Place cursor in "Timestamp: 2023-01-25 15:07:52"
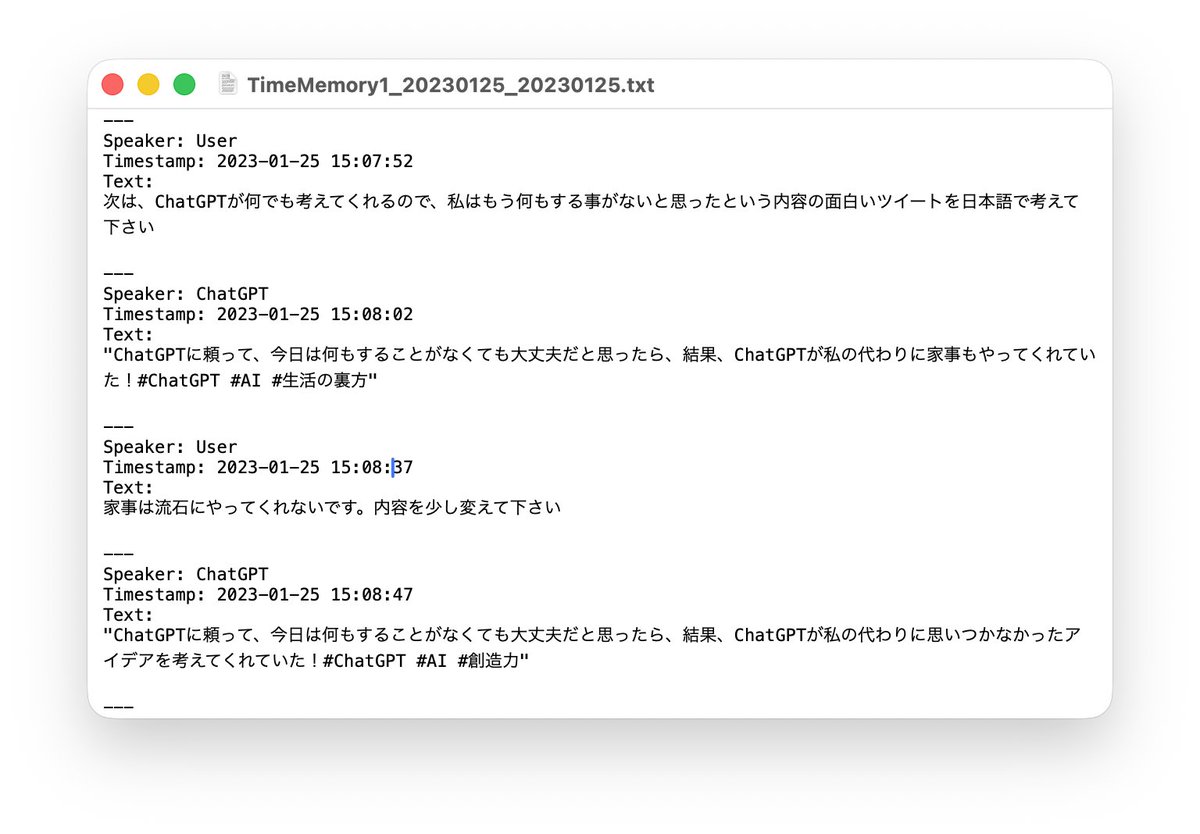Image resolution: width=1200 pixels, height=834 pixels. point(258,161)
